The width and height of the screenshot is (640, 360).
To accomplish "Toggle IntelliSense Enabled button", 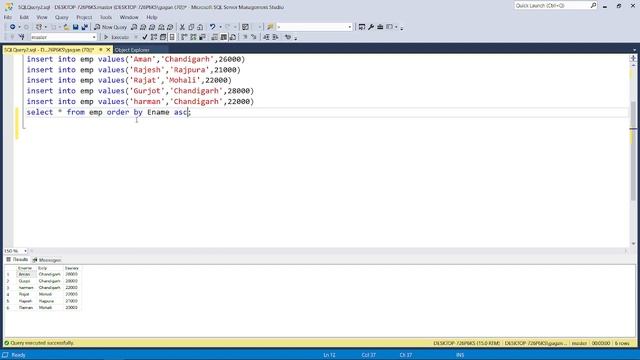I will pos(172,37).
